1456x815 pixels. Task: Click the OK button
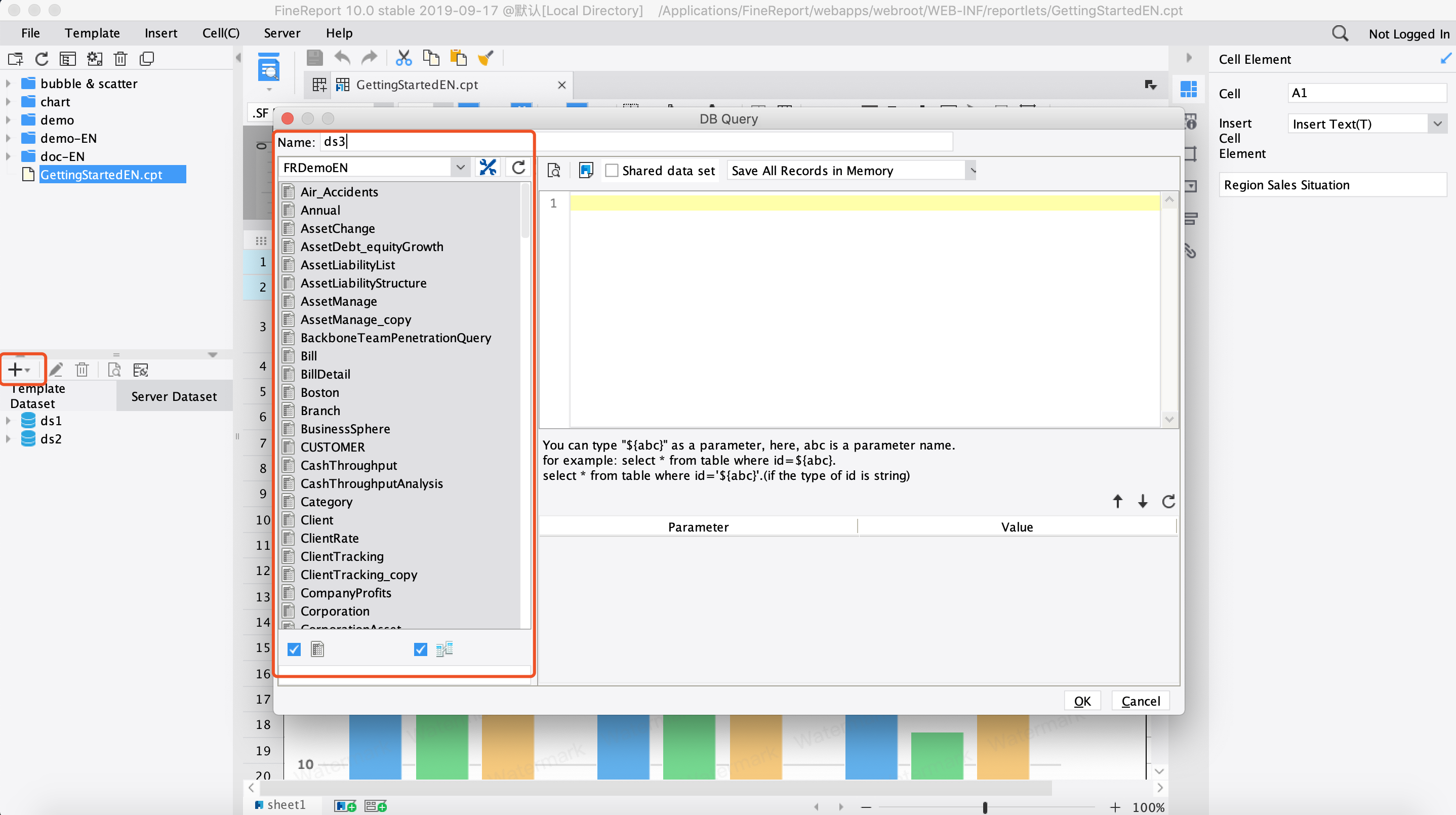click(1082, 701)
